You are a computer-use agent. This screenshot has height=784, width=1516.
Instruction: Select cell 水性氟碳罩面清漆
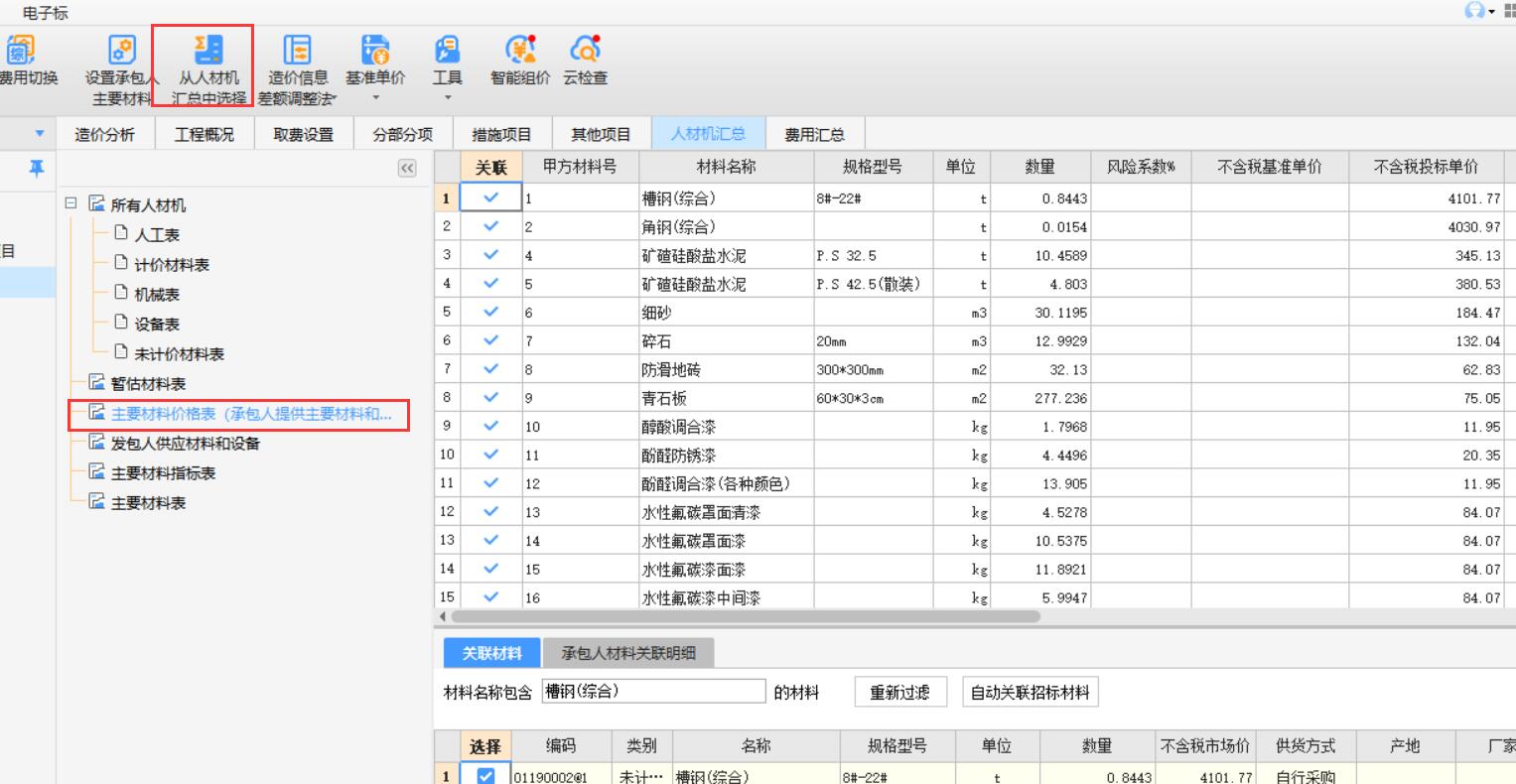(726, 512)
